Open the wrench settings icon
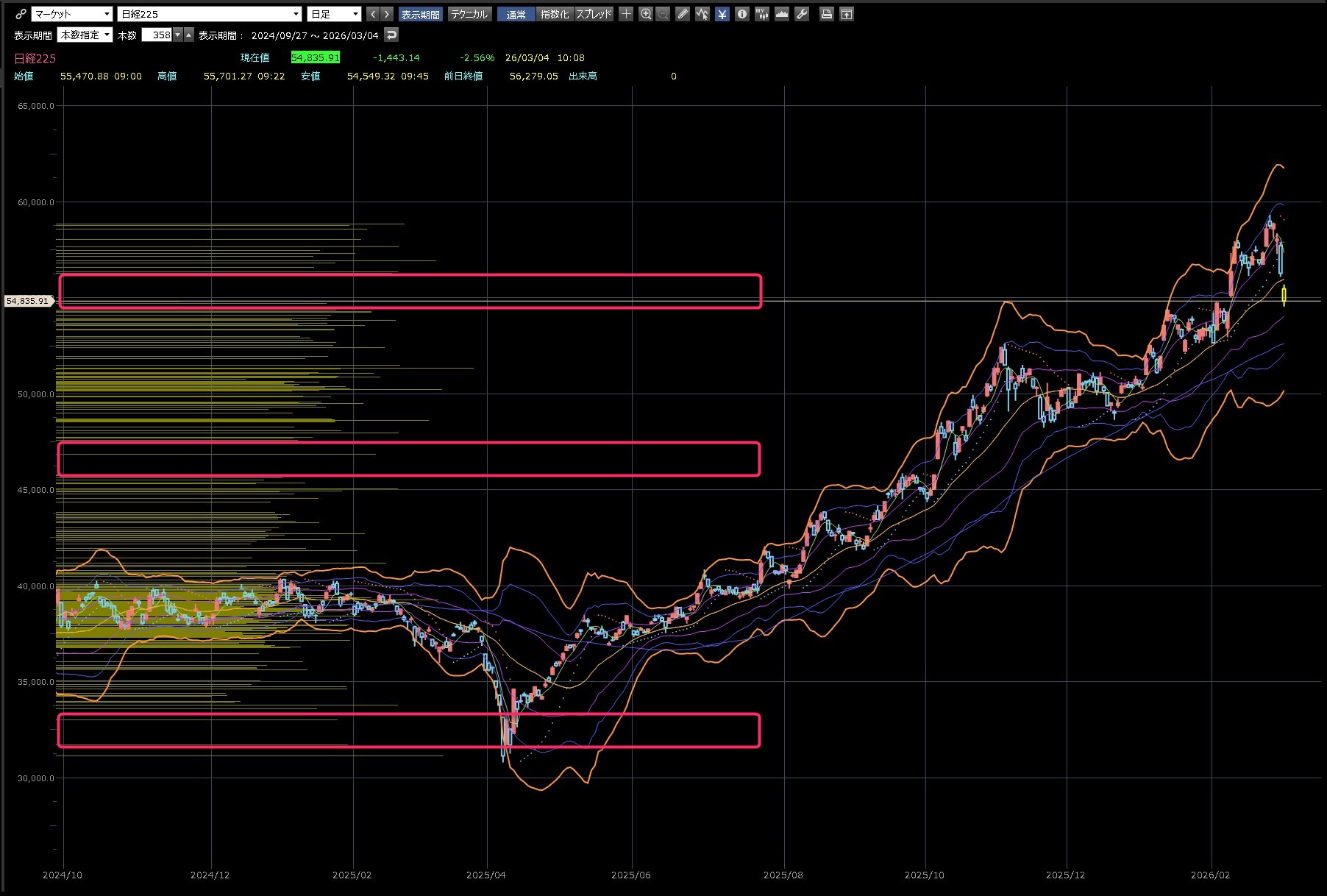The width and height of the screenshot is (1327, 896). (x=802, y=14)
